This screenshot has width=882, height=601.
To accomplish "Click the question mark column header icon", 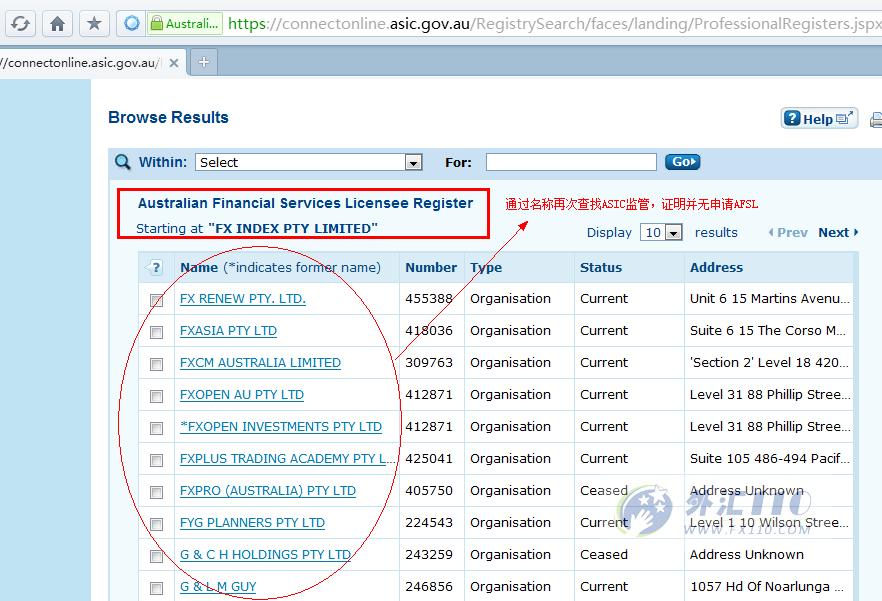I will (x=155, y=267).
